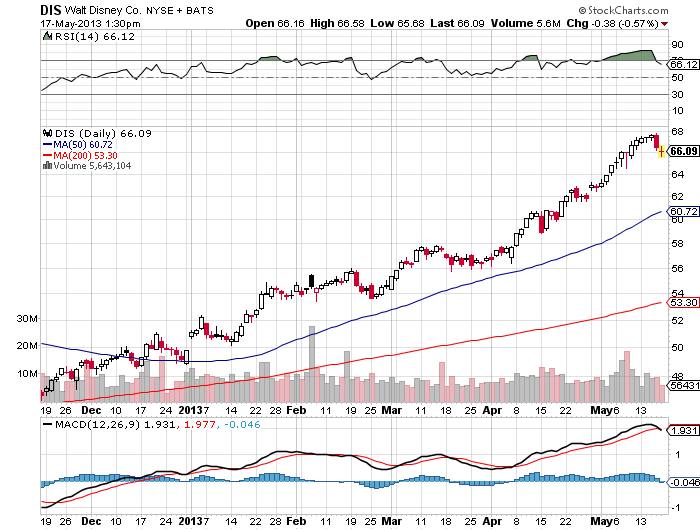Click the red MA(200) 53.30 legend
Screen dimensions: 700x530
tap(80, 155)
